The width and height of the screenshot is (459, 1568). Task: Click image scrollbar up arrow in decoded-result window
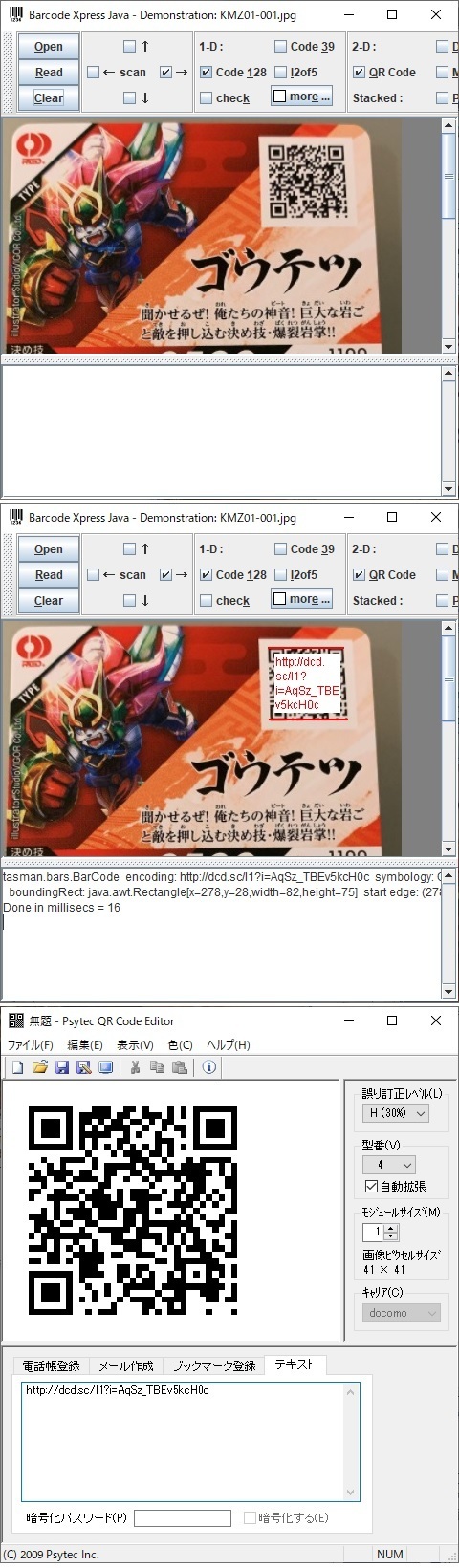click(448, 628)
